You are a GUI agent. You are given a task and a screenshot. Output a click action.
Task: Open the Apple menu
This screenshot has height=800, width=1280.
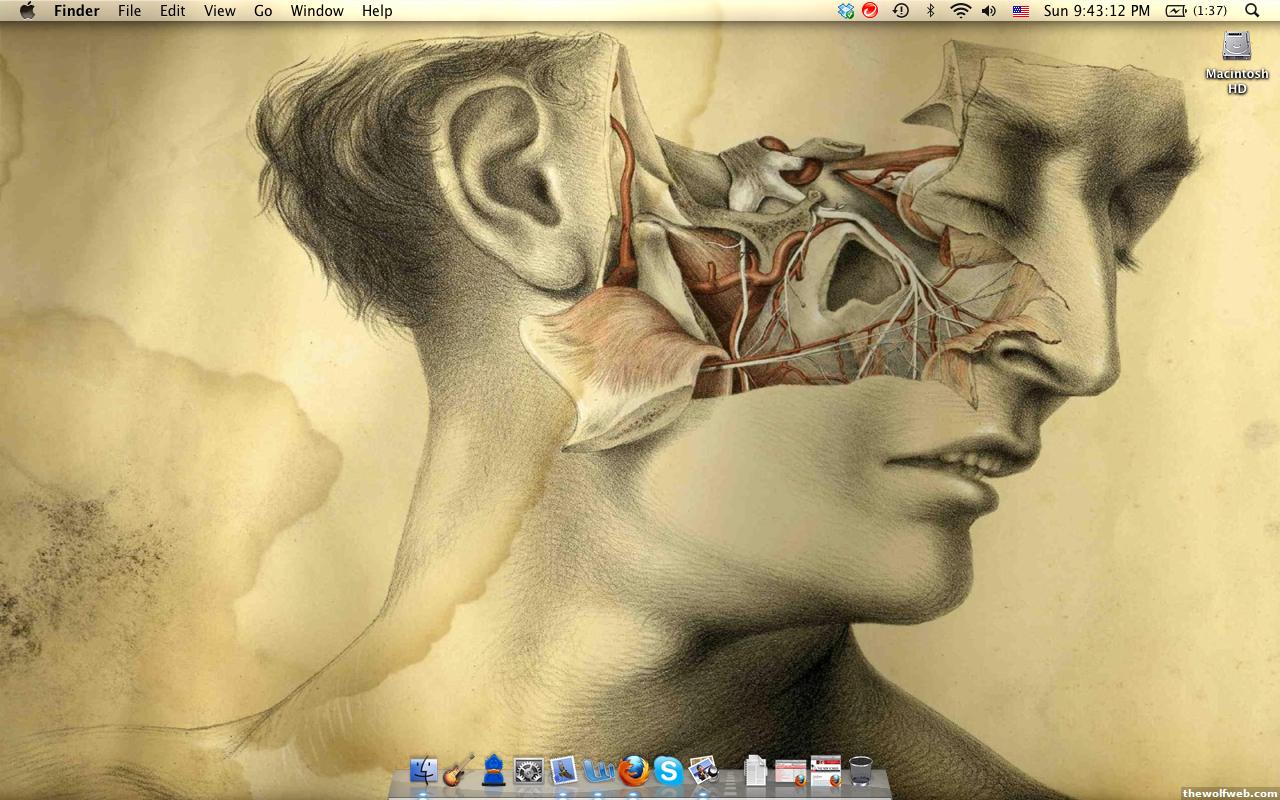click(27, 11)
